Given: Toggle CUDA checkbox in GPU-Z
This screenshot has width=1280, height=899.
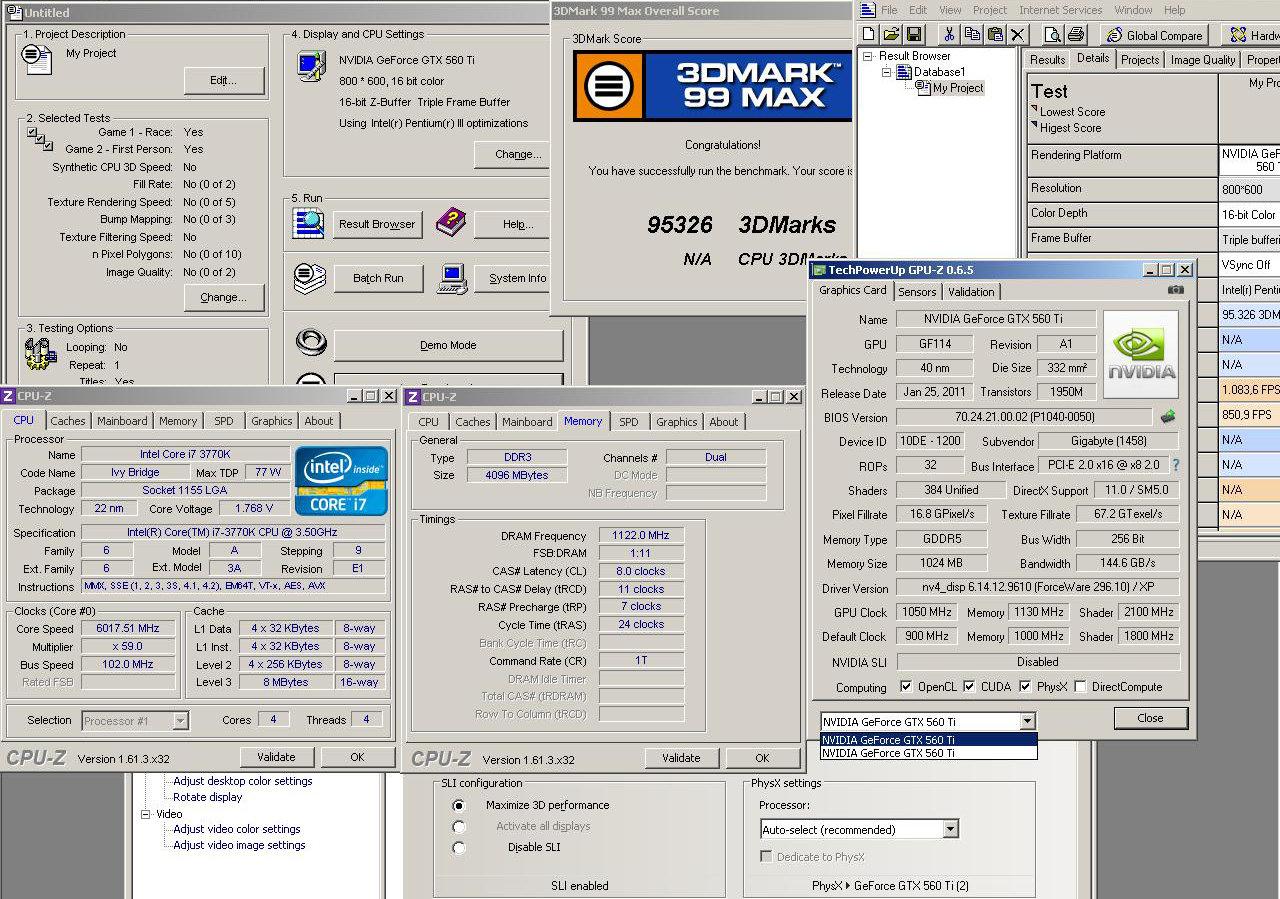Looking at the screenshot, I should pyautogui.click(x=971, y=687).
